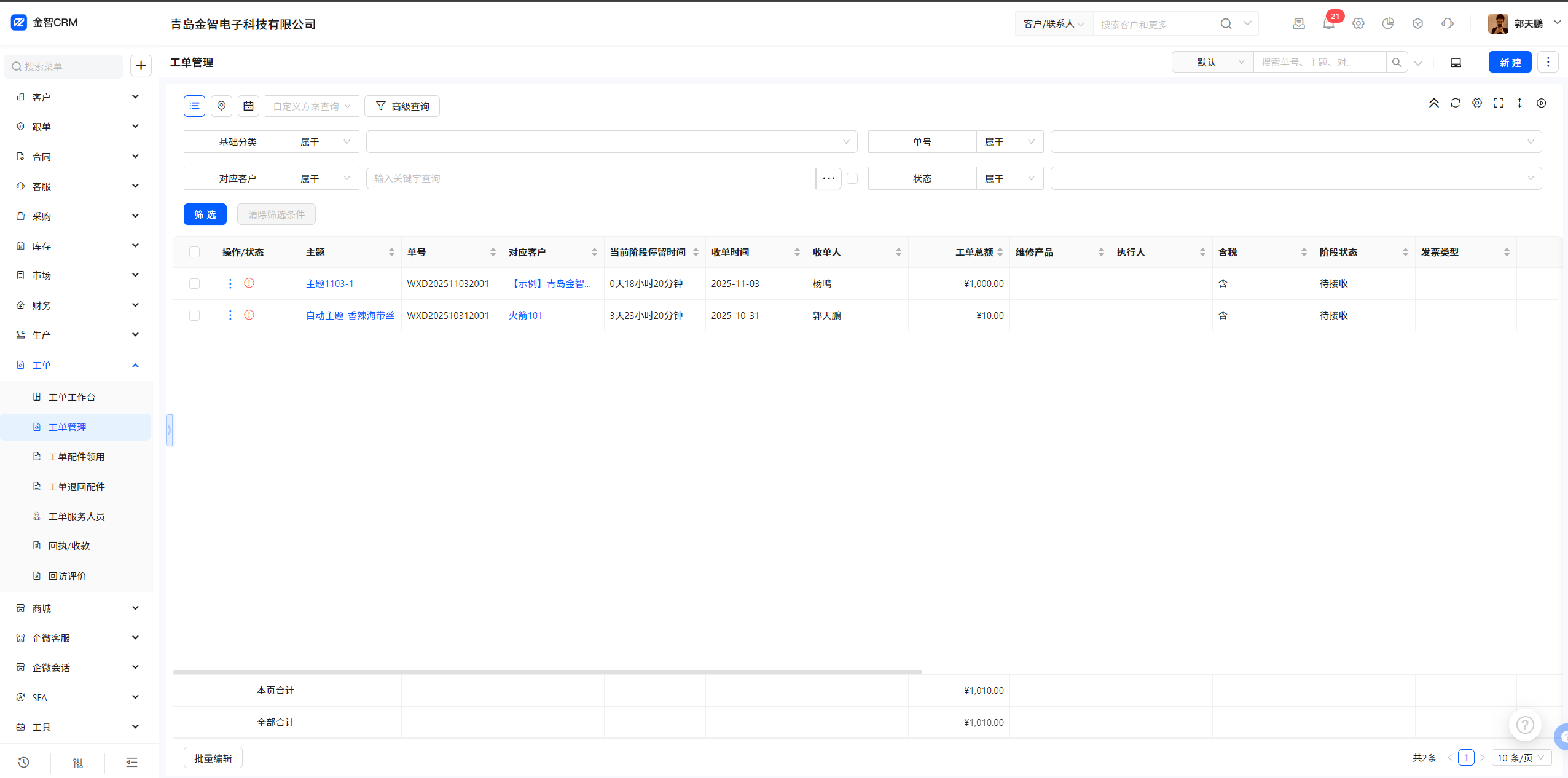Collapse filter panel with double-chevron icon

point(1433,103)
